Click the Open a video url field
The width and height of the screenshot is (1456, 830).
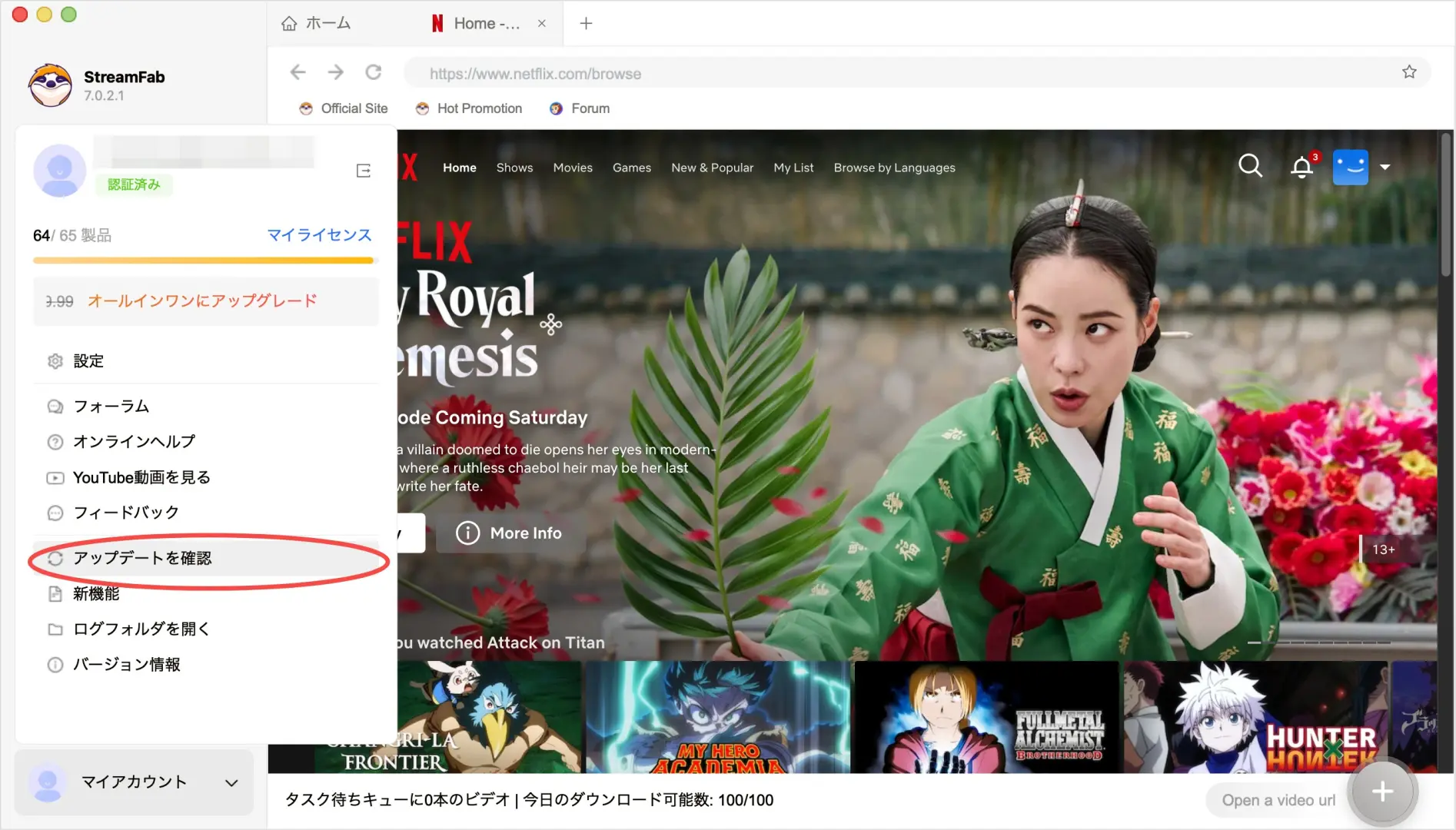point(1278,800)
